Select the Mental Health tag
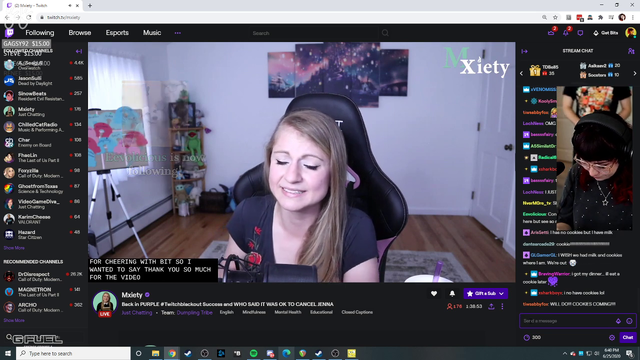This screenshot has height=360, width=640. 288,312
